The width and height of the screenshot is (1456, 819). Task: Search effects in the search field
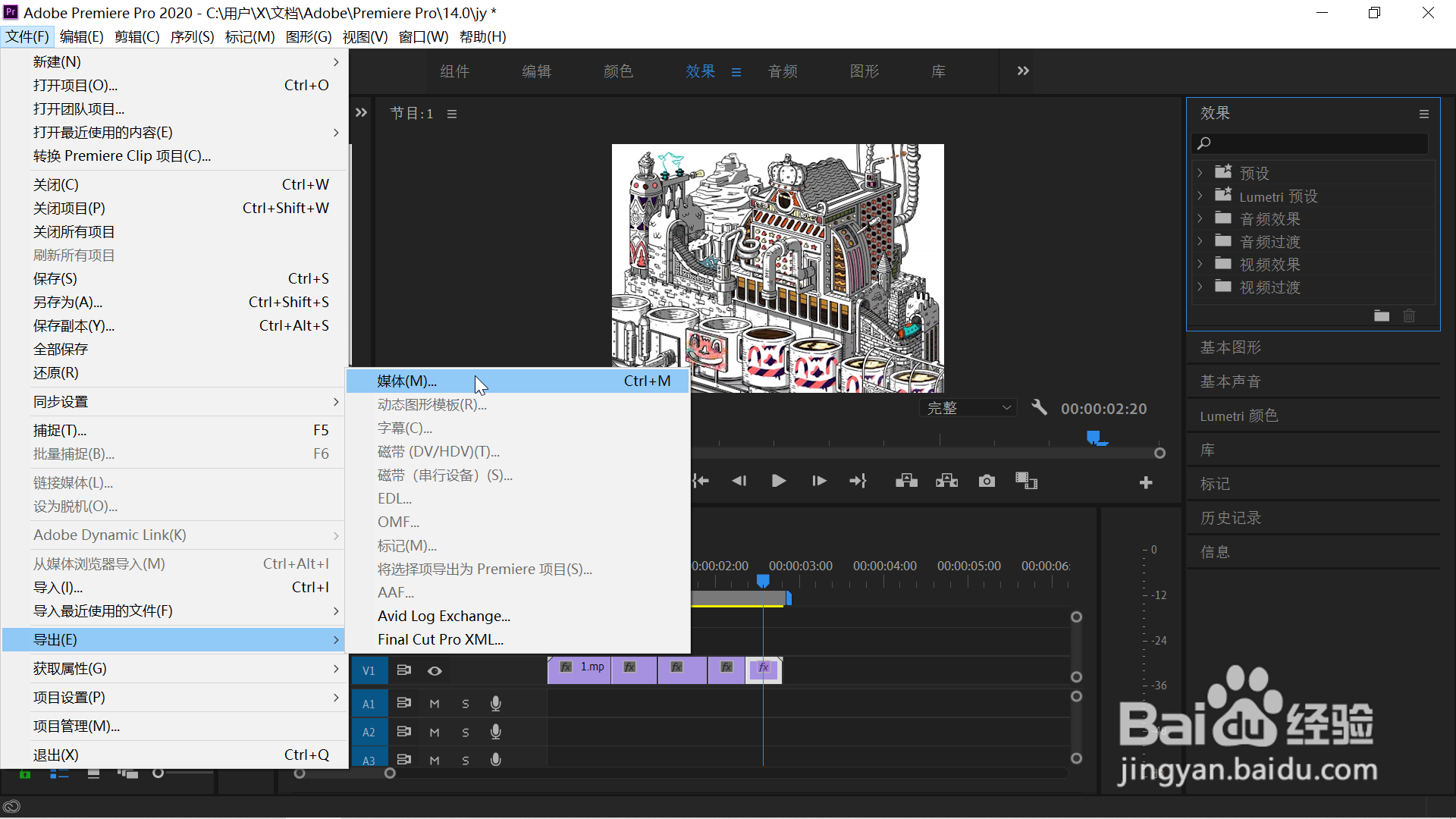click(x=1310, y=143)
